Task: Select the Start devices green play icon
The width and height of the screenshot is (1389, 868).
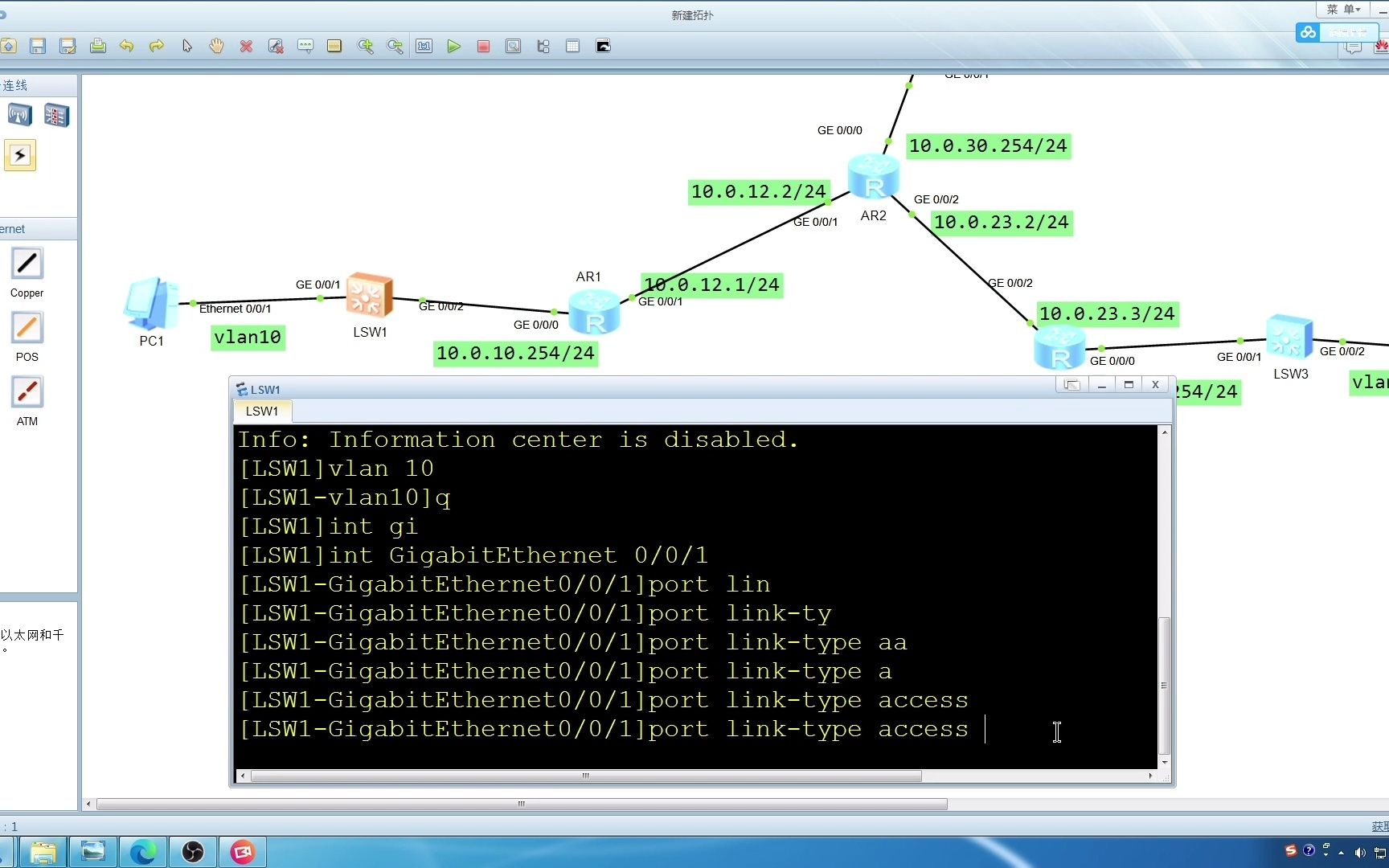Action: [x=454, y=46]
